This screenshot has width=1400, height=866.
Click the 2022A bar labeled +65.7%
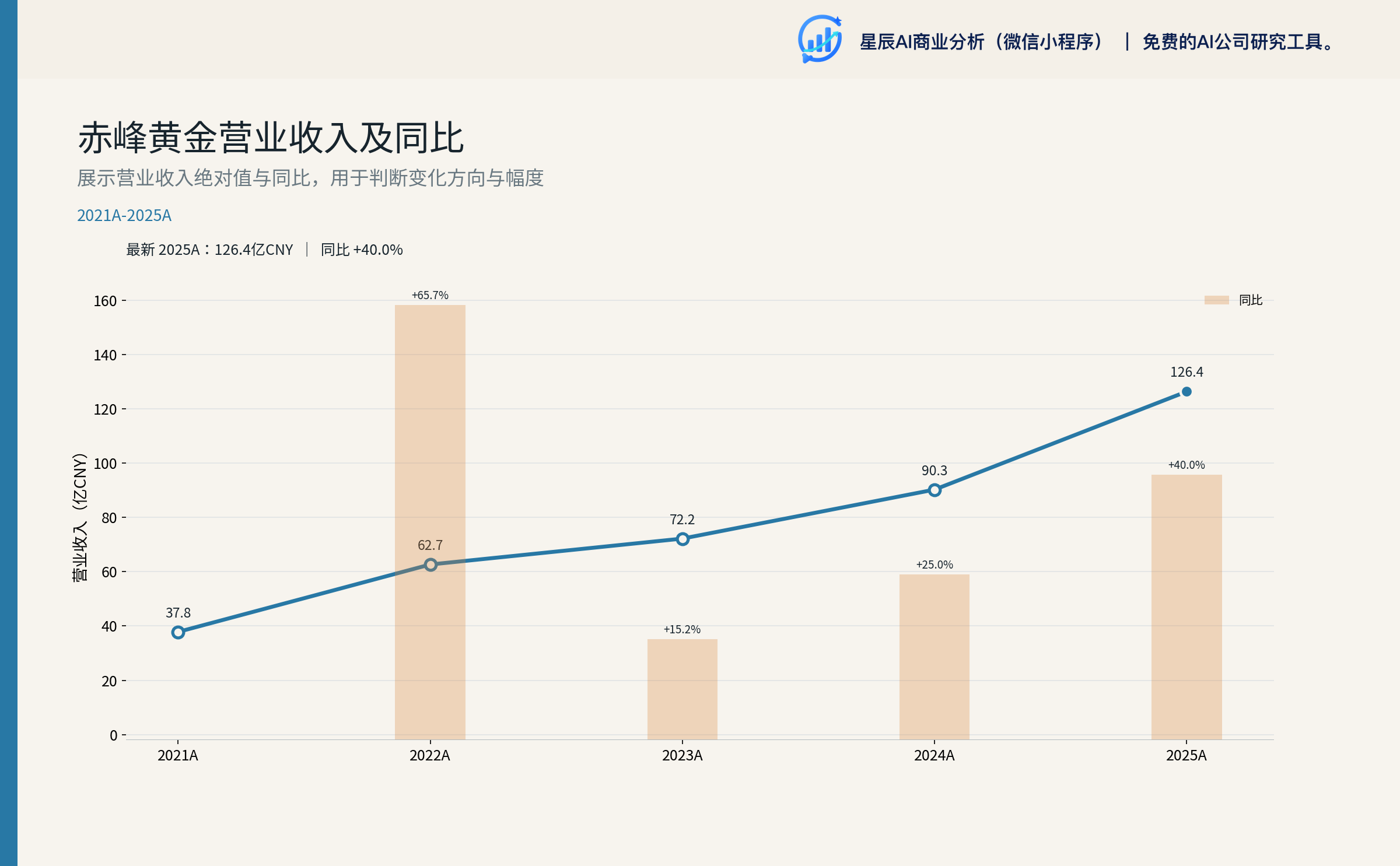click(430, 522)
